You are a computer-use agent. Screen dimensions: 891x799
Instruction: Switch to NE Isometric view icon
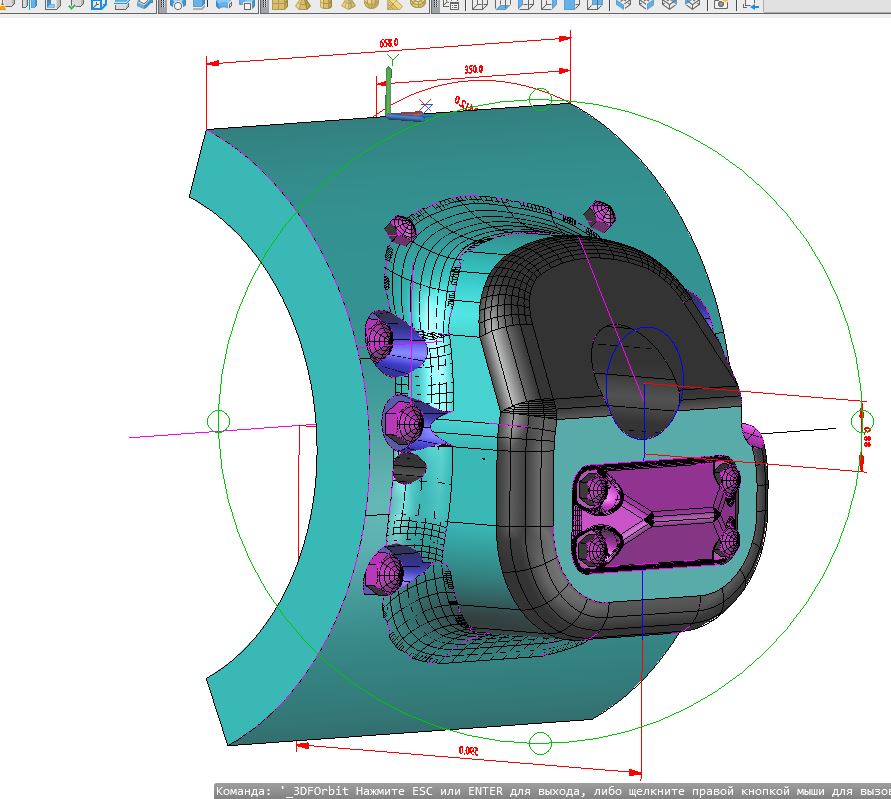coord(669,5)
